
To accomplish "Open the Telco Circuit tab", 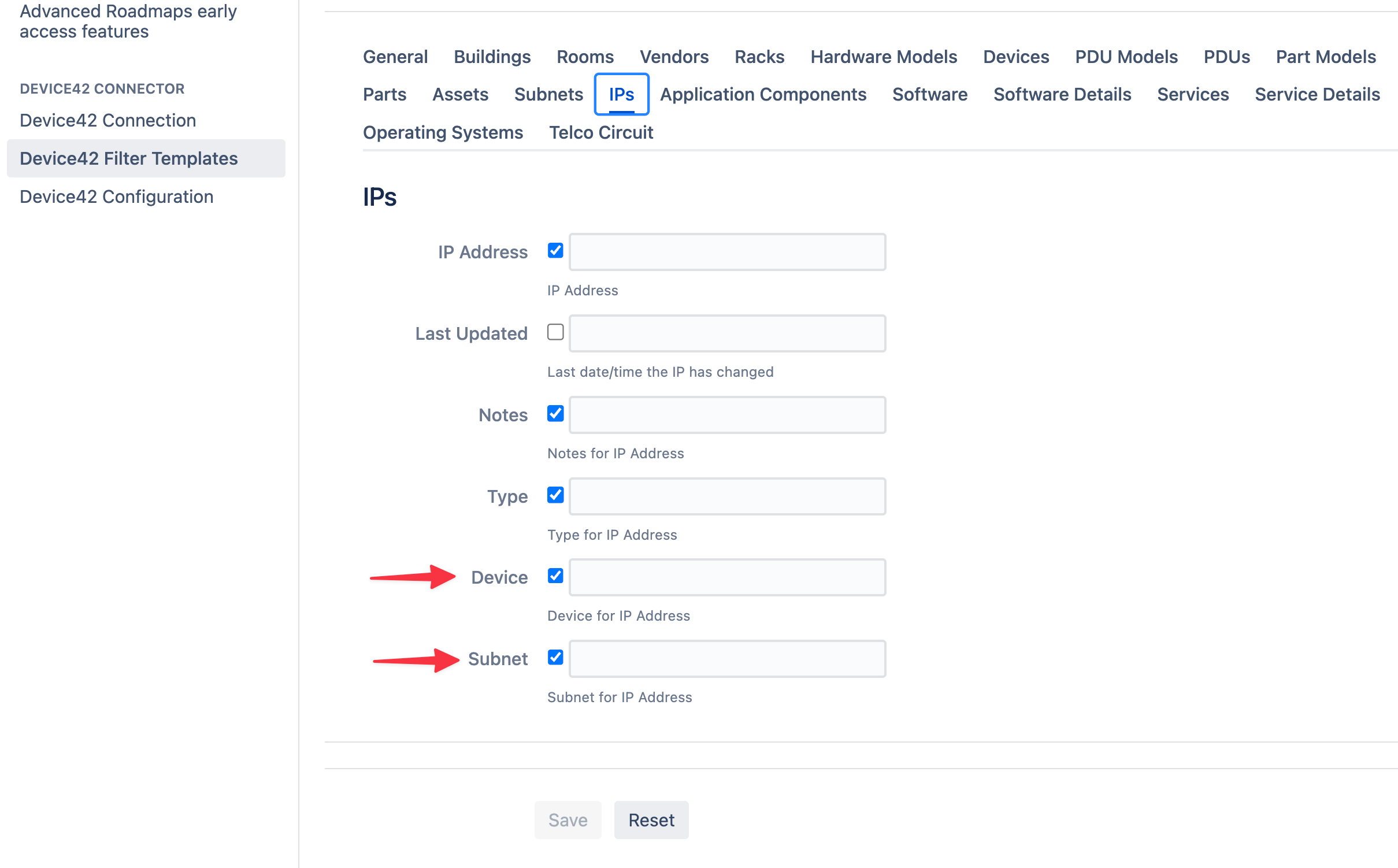I will tap(601, 132).
